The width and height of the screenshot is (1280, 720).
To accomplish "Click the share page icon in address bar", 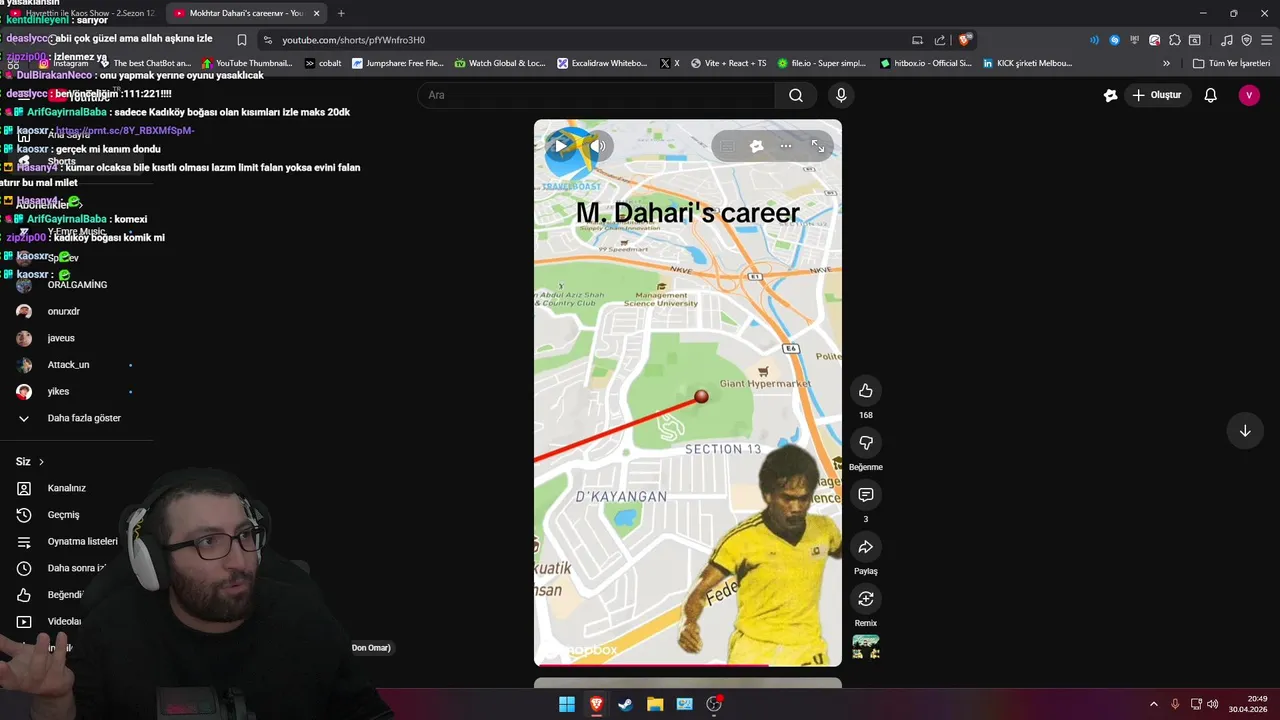I will [x=940, y=40].
